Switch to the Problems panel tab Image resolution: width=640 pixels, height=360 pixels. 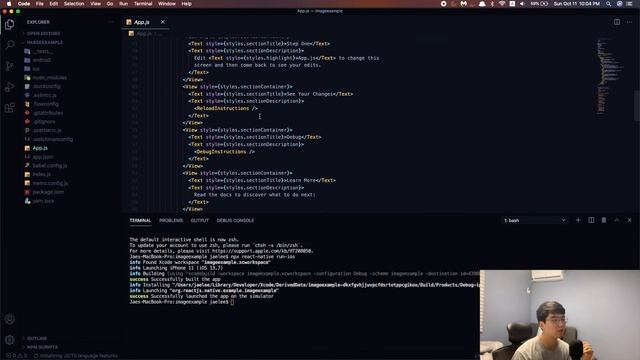171,220
